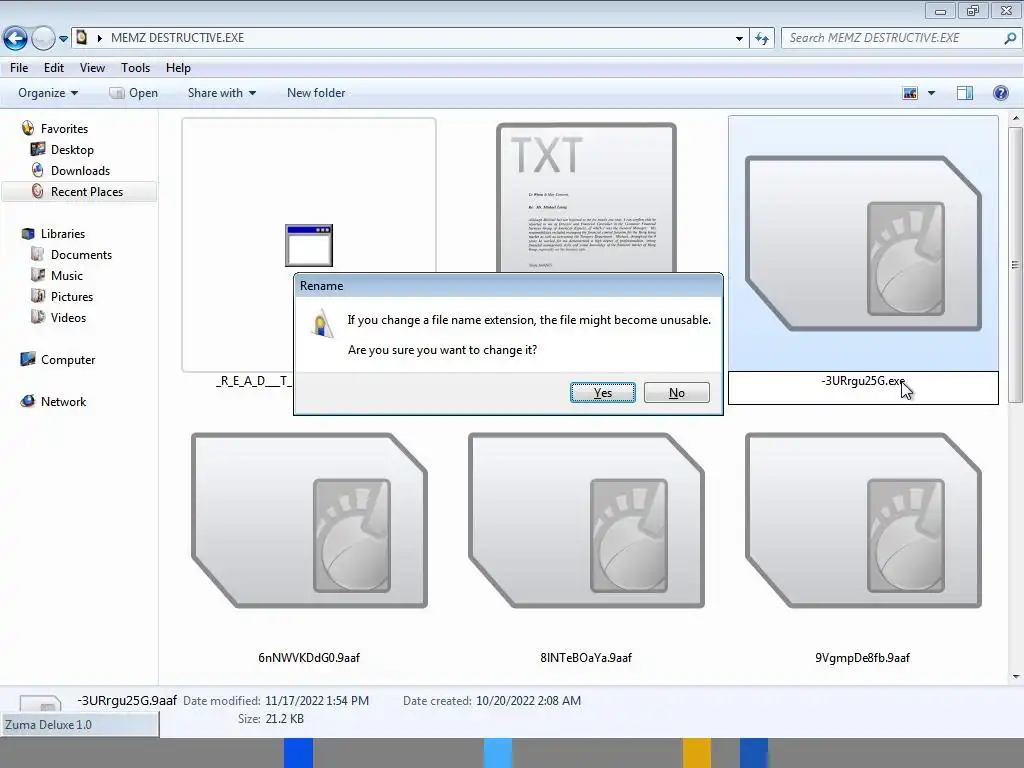
Task: Click the Music icon in sidebar
Action: click(38, 275)
